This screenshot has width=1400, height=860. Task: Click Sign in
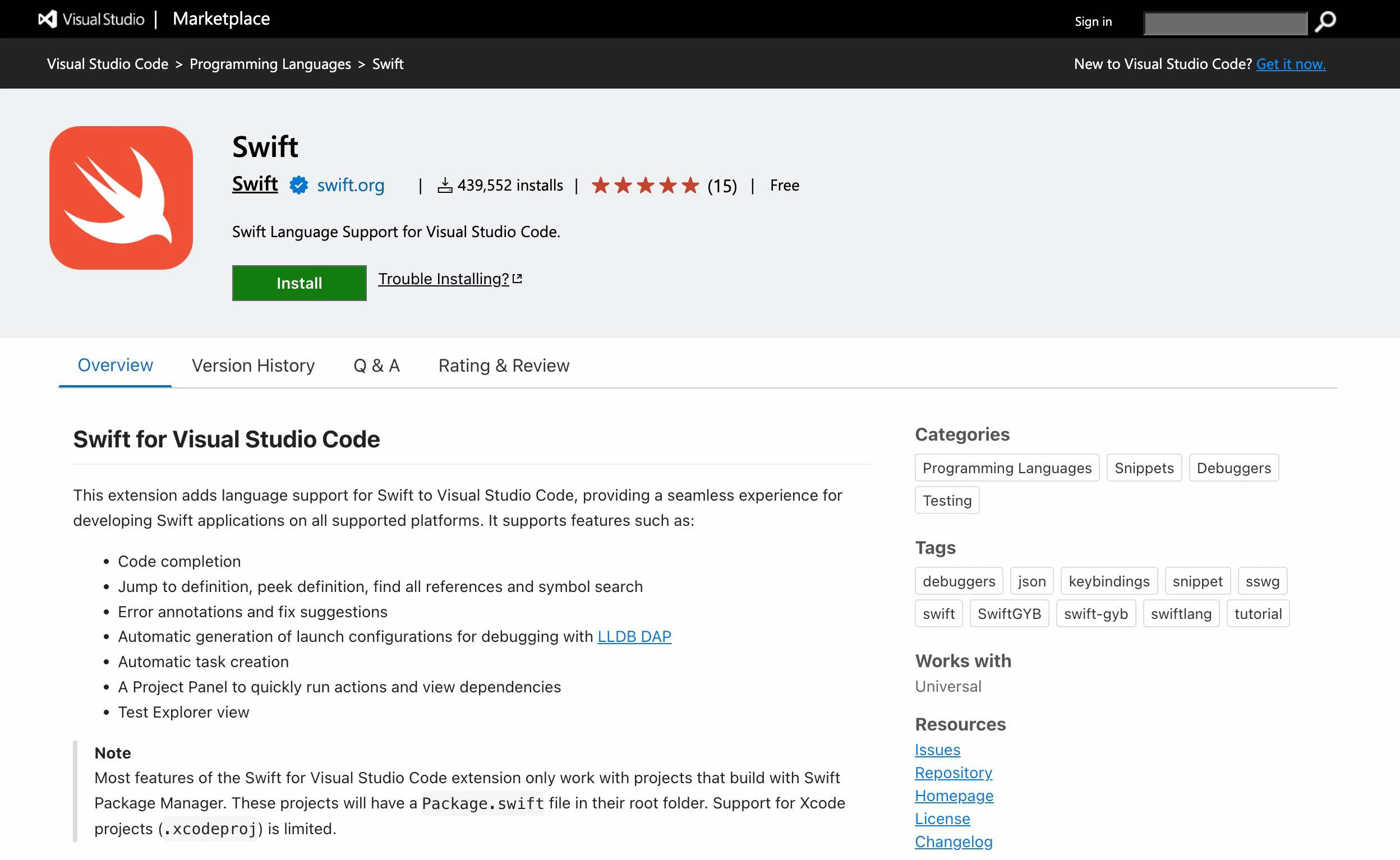tap(1093, 22)
